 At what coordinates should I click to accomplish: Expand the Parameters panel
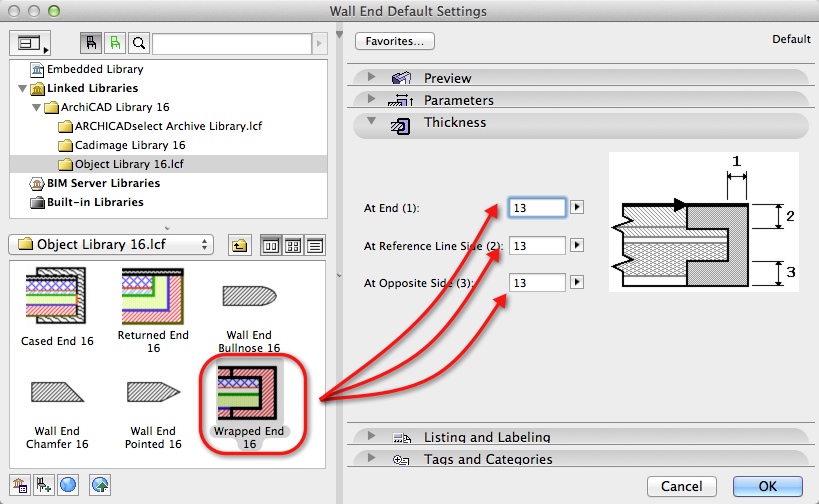pos(371,99)
